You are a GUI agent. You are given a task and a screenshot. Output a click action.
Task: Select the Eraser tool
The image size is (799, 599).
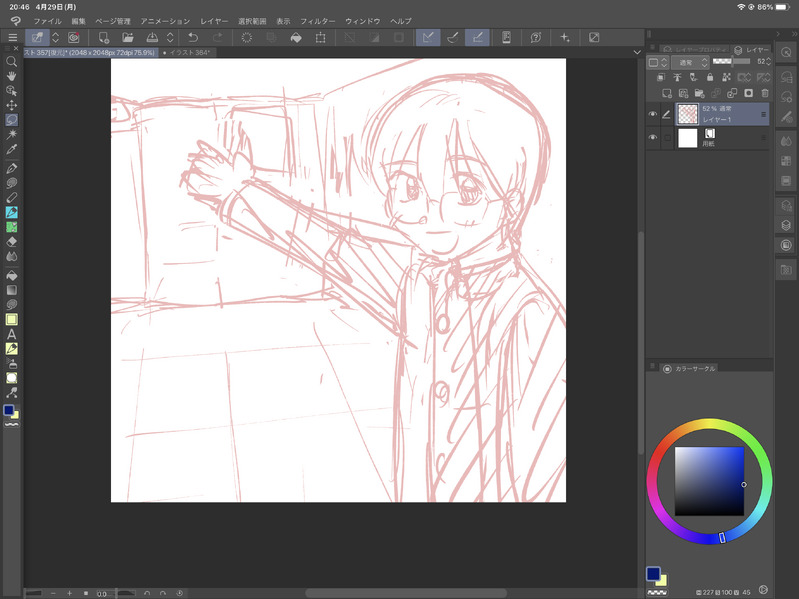11,242
